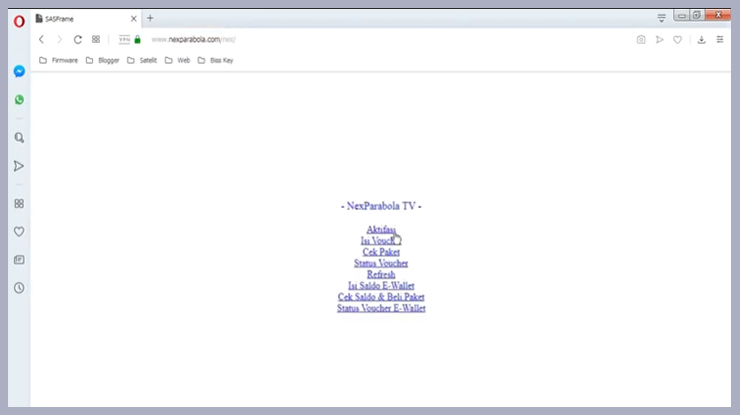Open the tab menu icon at top right

(662, 18)
